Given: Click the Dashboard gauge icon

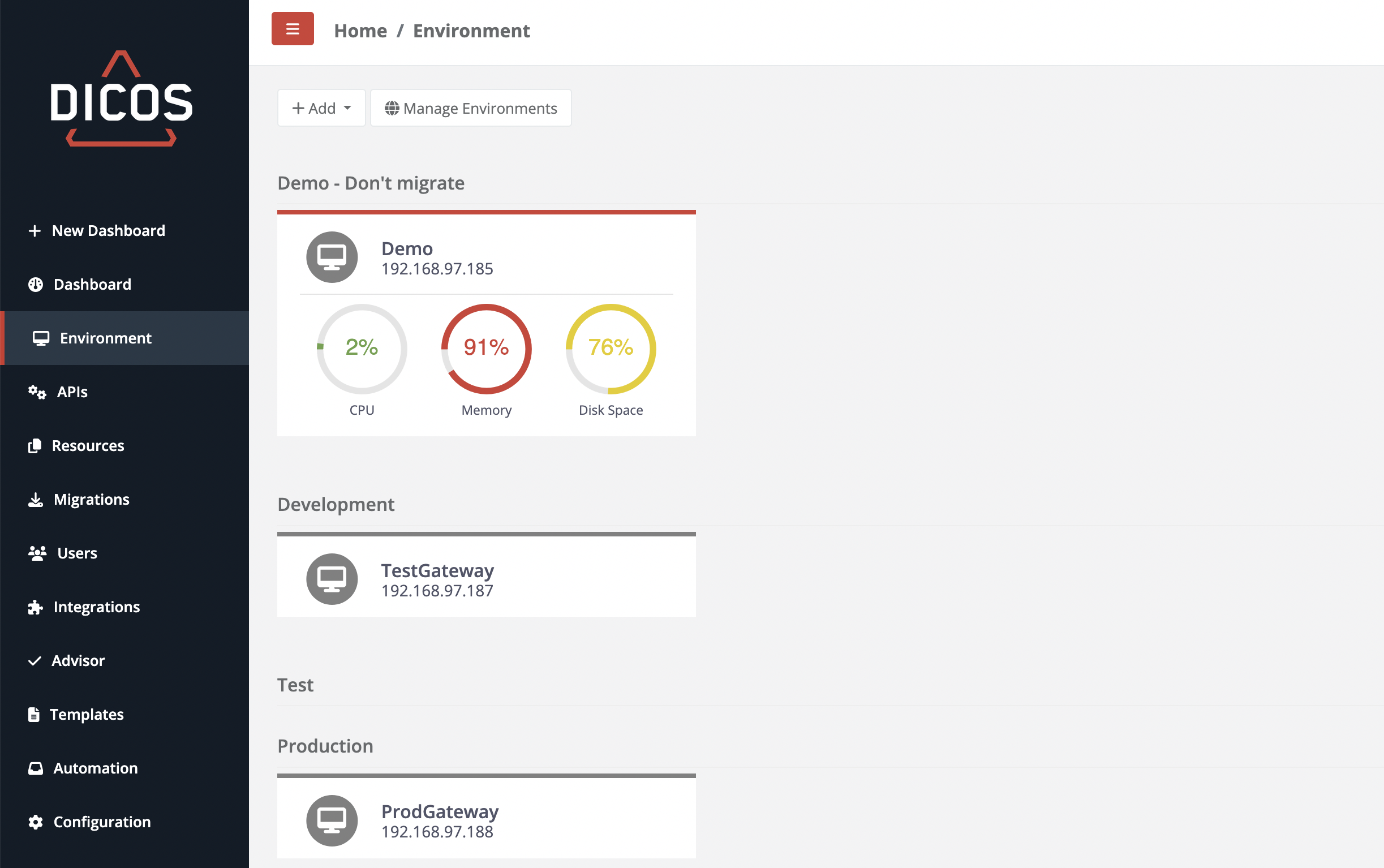Looking at the screenshot, I should point(36,285).
